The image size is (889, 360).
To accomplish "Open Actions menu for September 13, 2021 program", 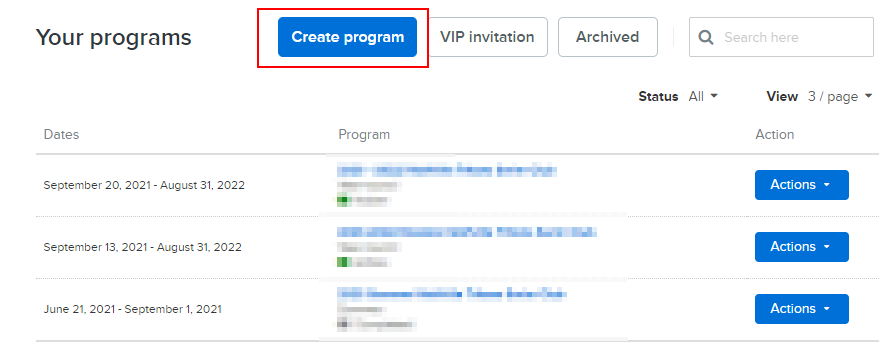I will [801, 247].
